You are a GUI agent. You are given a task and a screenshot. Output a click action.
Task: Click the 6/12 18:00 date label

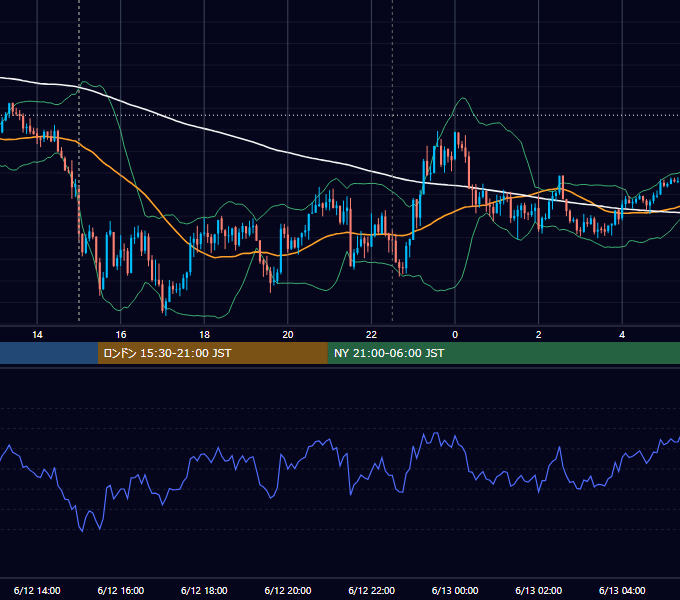click(x=204, y=590)
